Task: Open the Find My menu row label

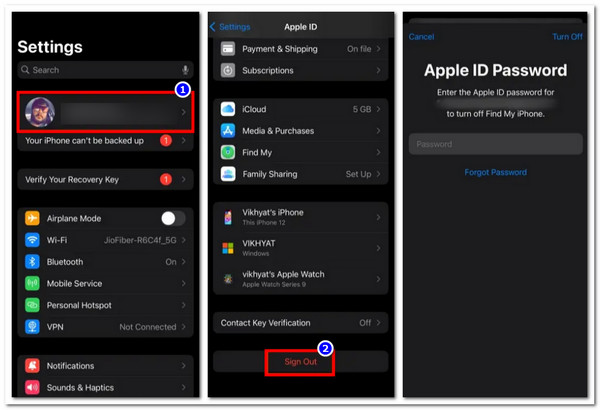Action: point(257,152)
